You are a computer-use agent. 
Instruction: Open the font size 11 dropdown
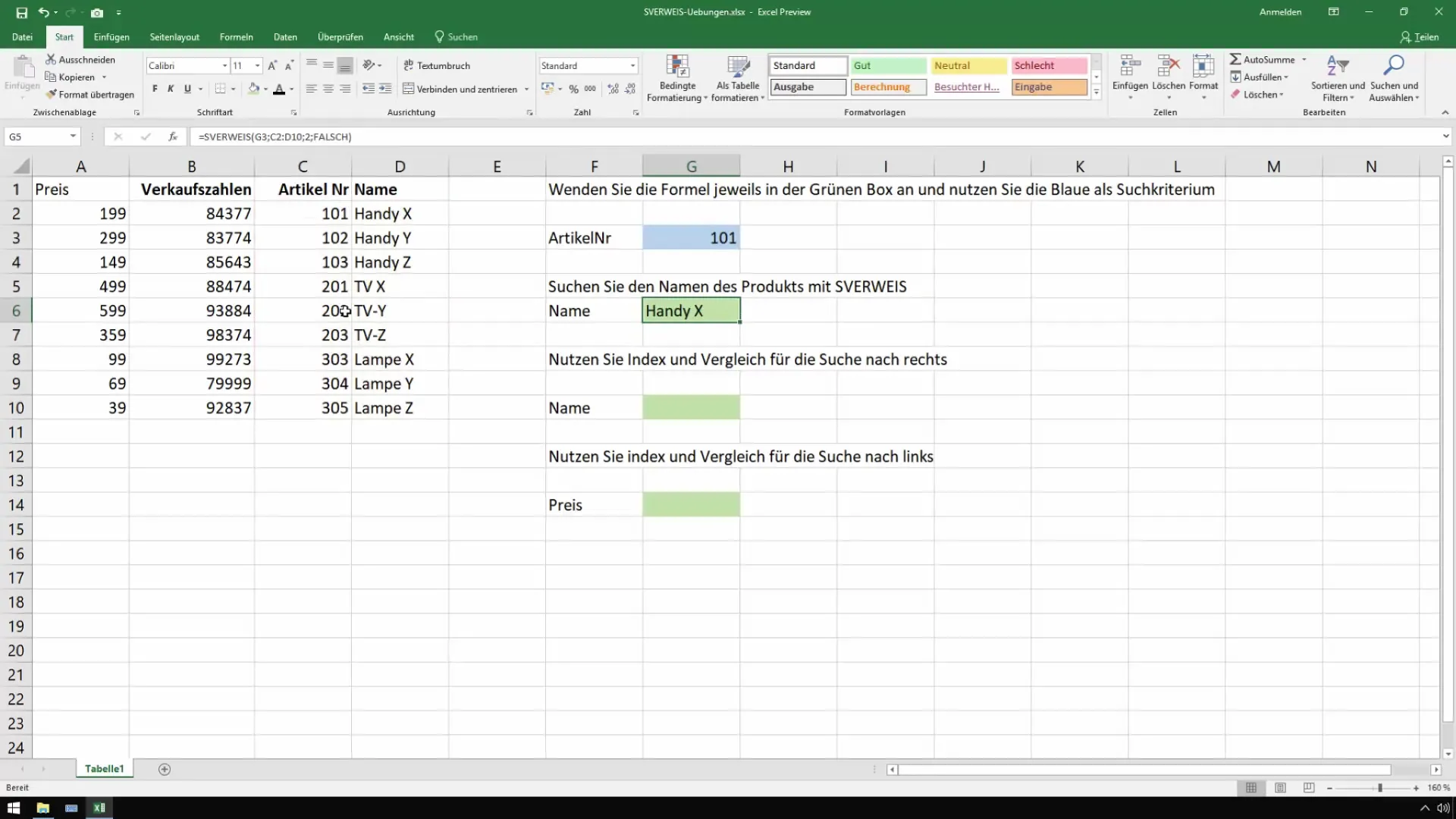pos(257,66)
